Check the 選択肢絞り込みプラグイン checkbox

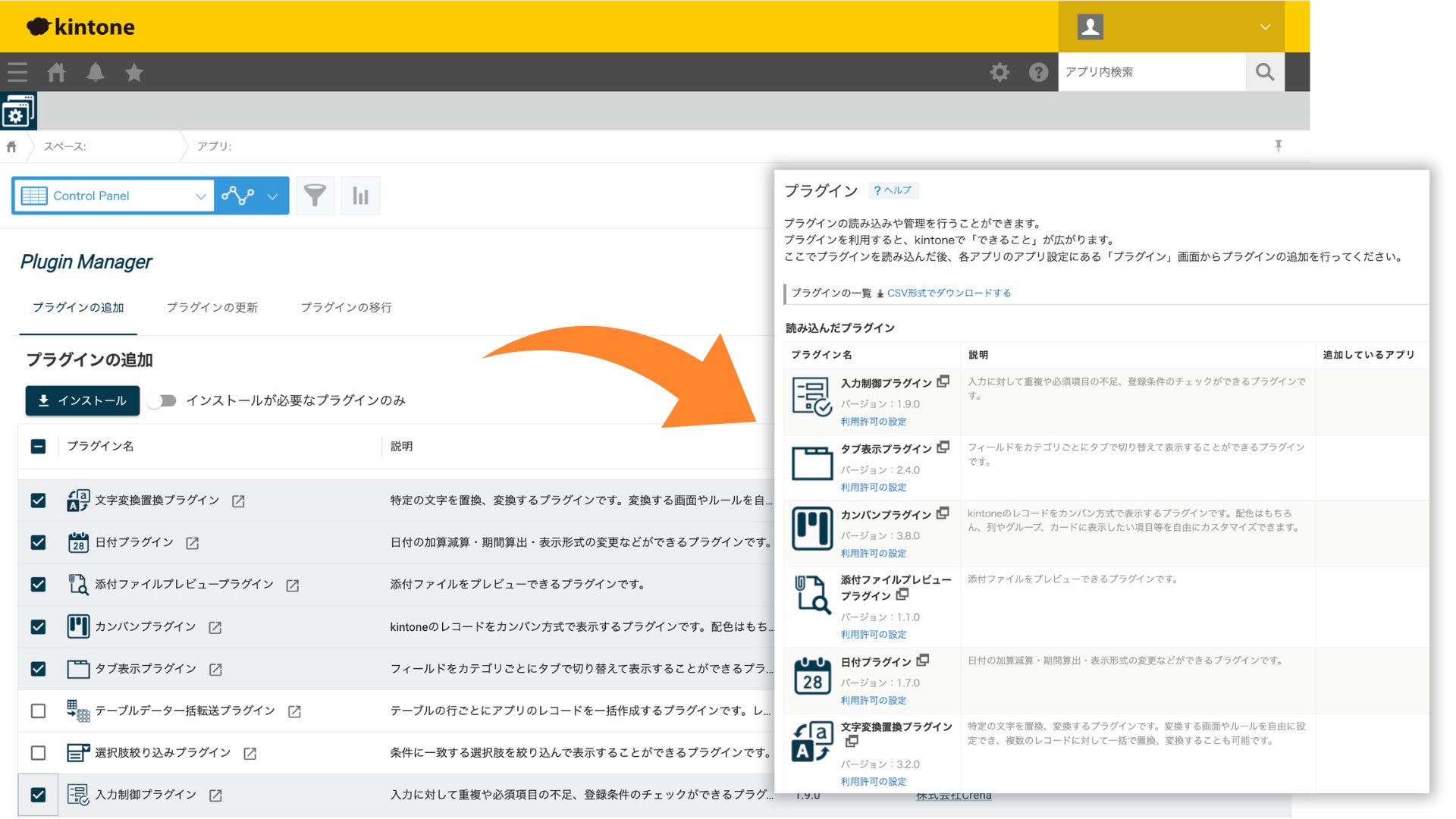[38, 752]
